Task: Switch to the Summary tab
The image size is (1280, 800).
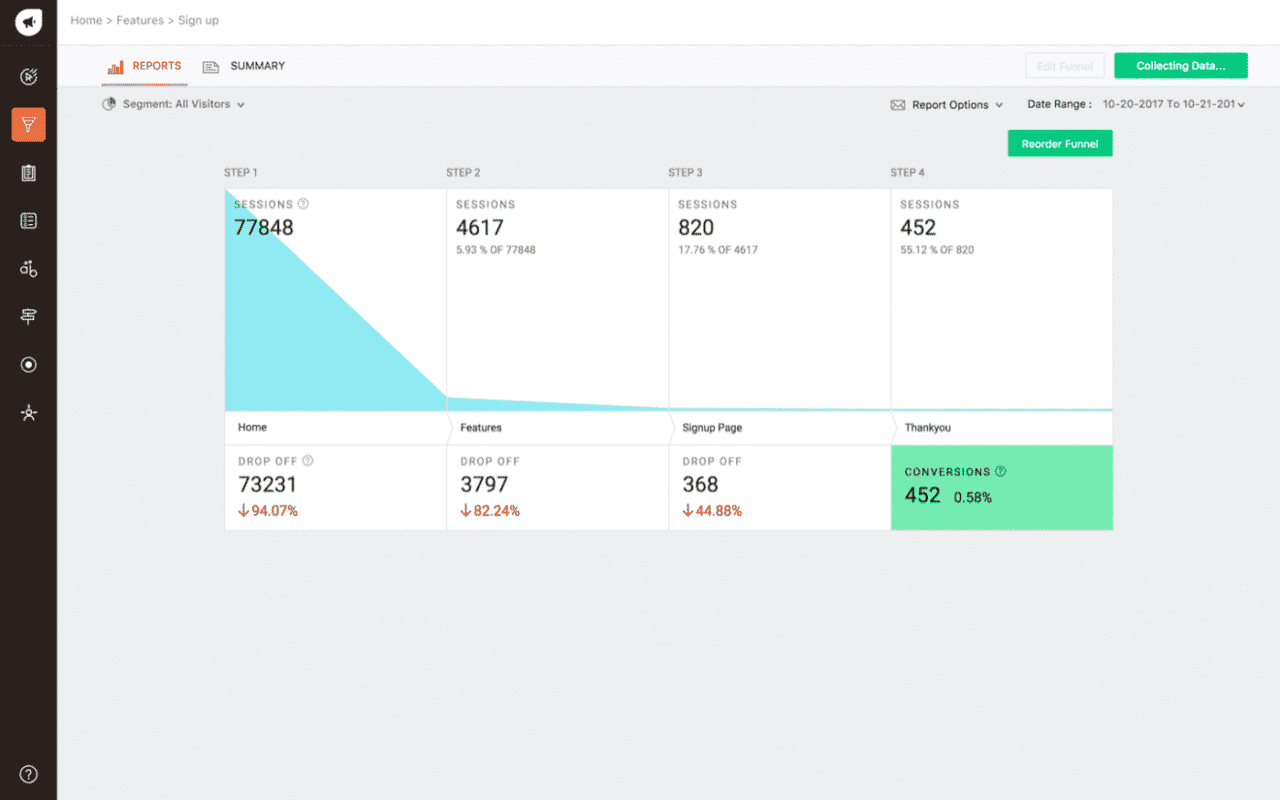Action: (x=245, y=66)
